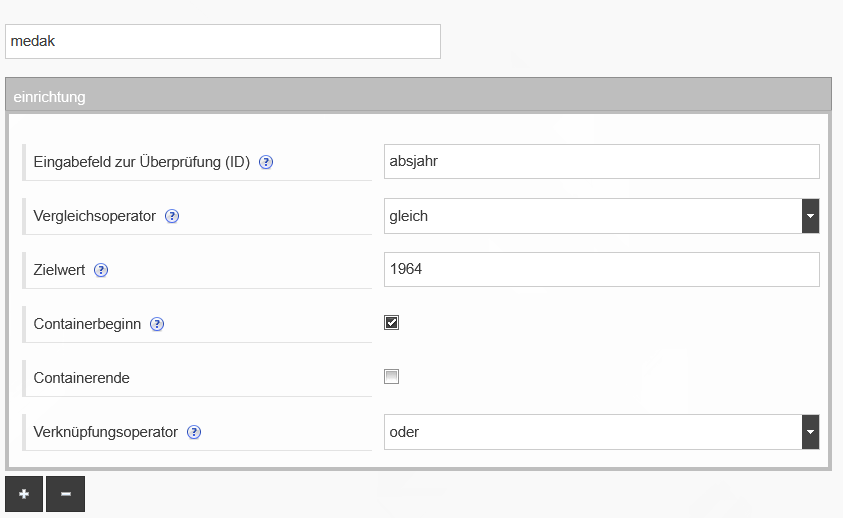Show help for the Zielwert field
The height and width of the screenshot is (518, 843).
pyautogui.click(x=101, y=270)
